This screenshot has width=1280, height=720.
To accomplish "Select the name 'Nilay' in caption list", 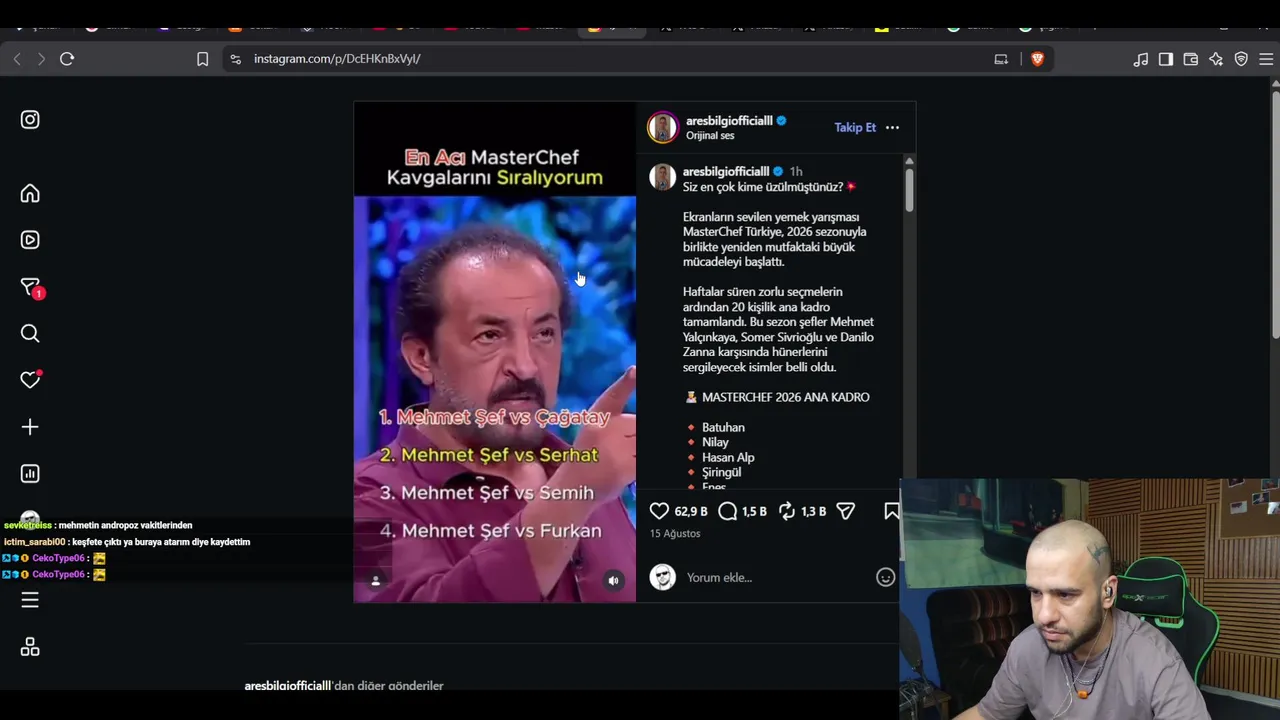I will click(x=715, y=442).
